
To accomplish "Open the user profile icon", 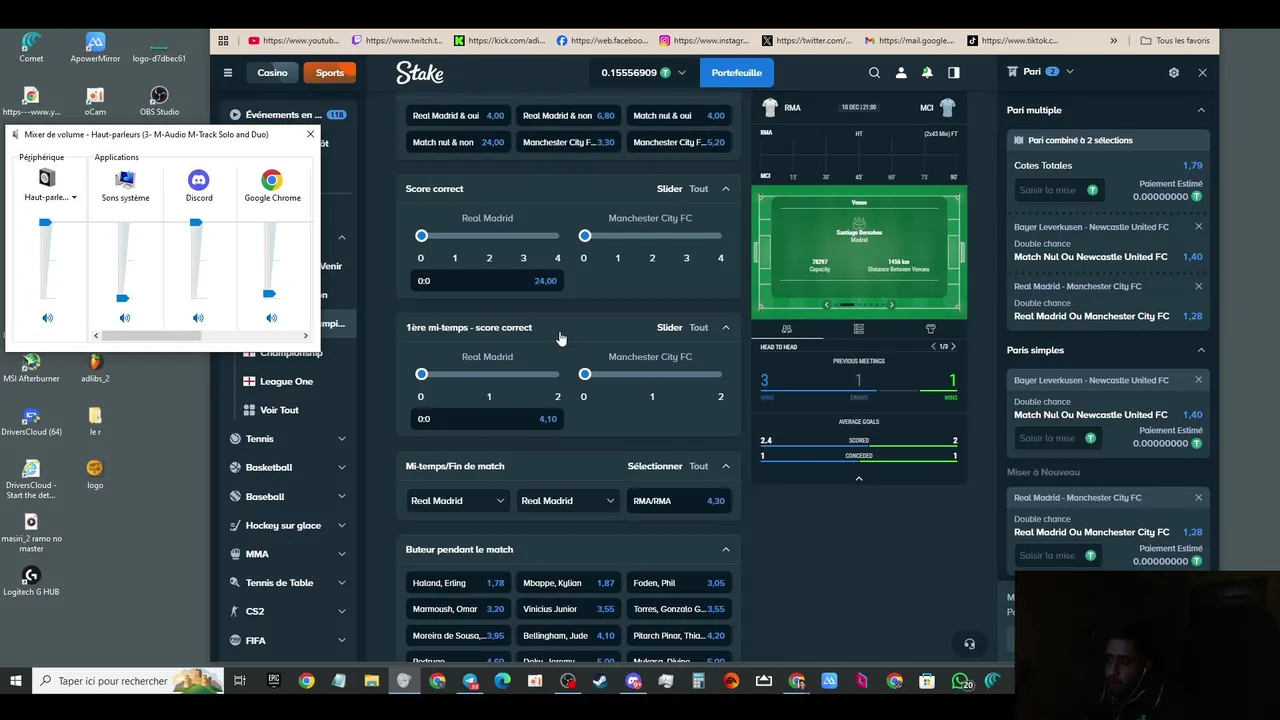I will [901, 72].
